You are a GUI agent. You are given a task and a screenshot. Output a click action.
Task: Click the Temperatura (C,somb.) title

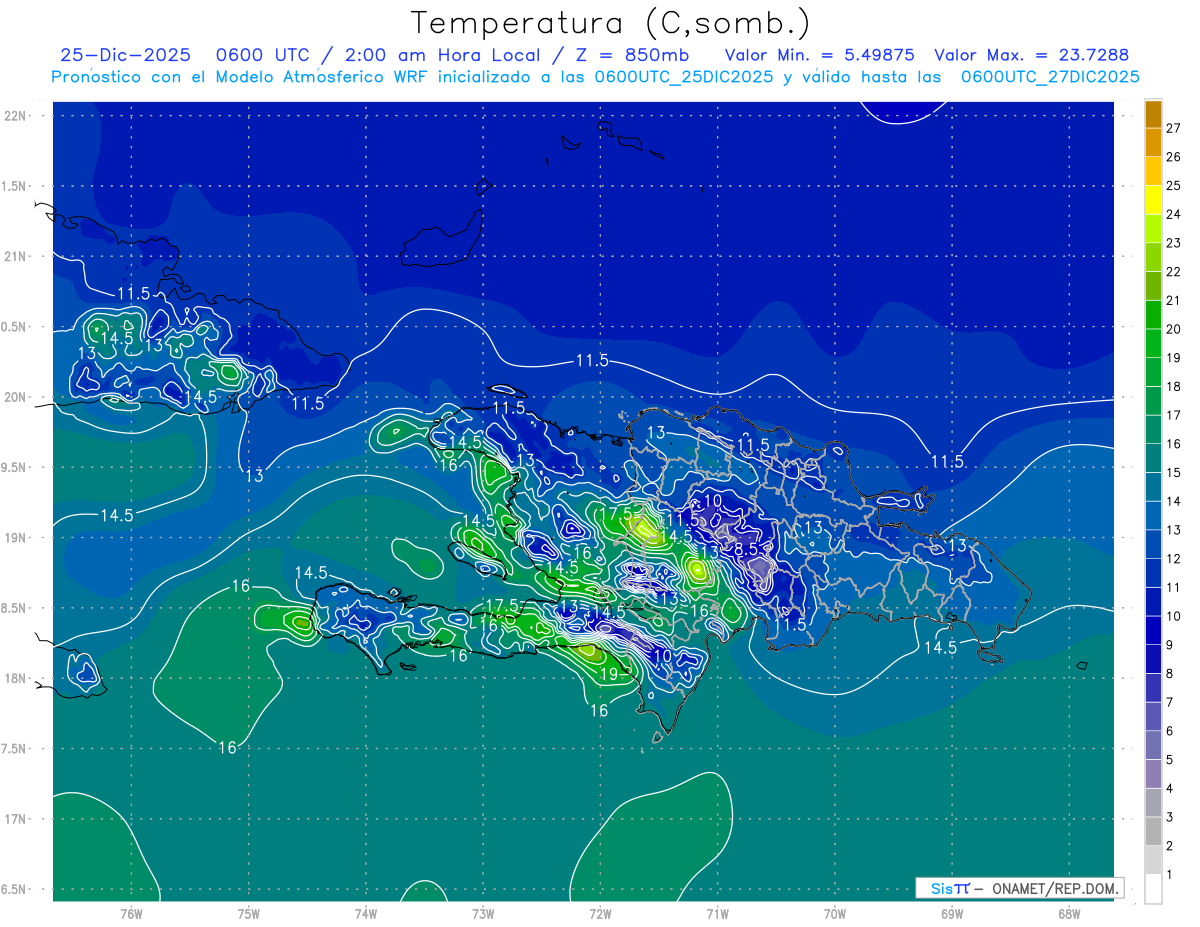[611, 23]
